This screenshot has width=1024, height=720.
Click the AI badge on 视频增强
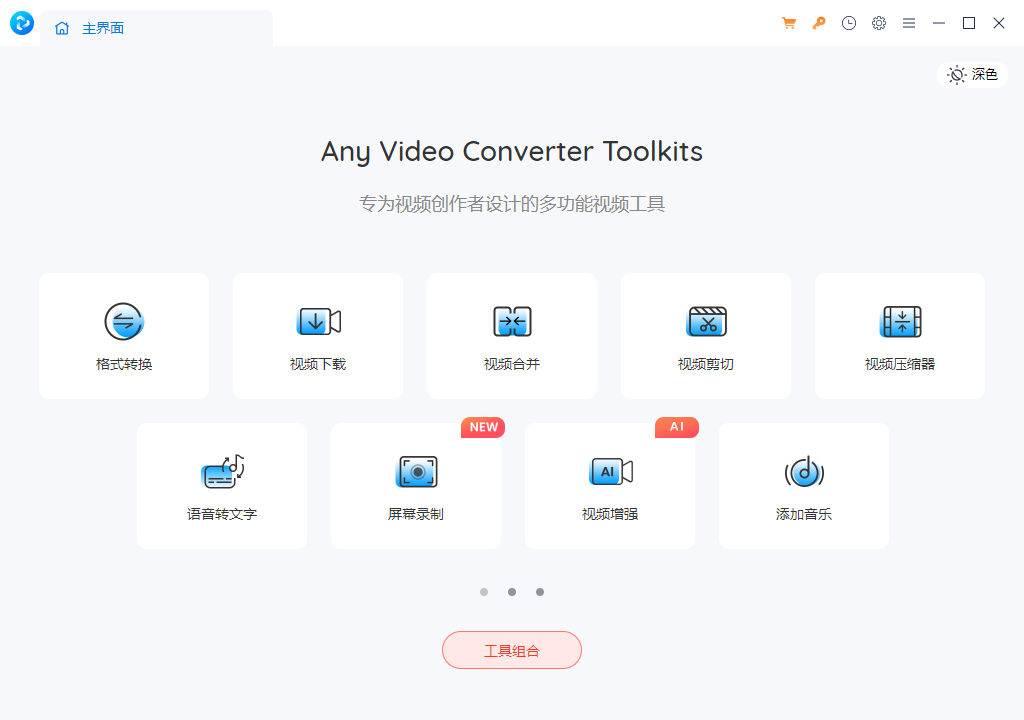point(677,427)
